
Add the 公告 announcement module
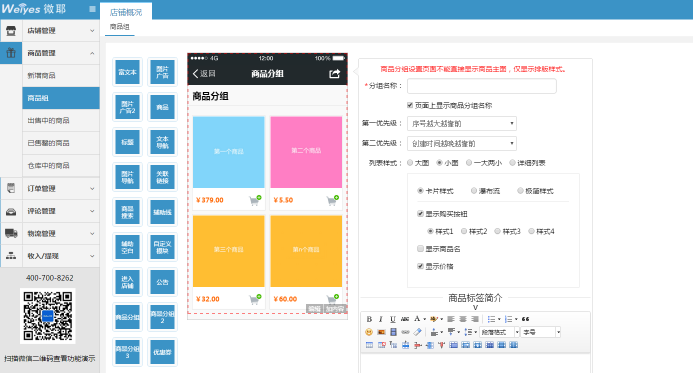coord(162,282)
